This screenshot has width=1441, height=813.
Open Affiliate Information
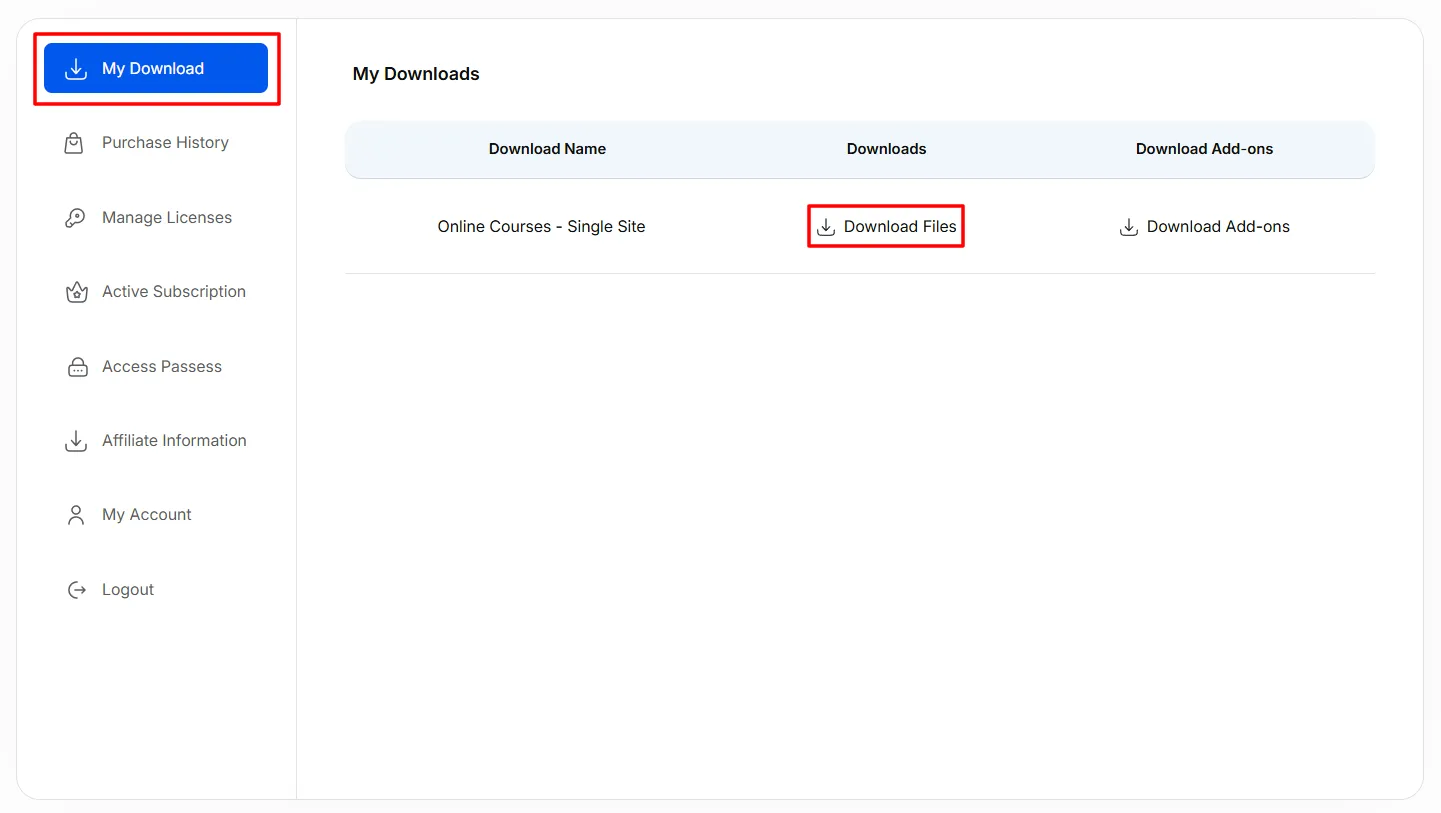point(173,440)
